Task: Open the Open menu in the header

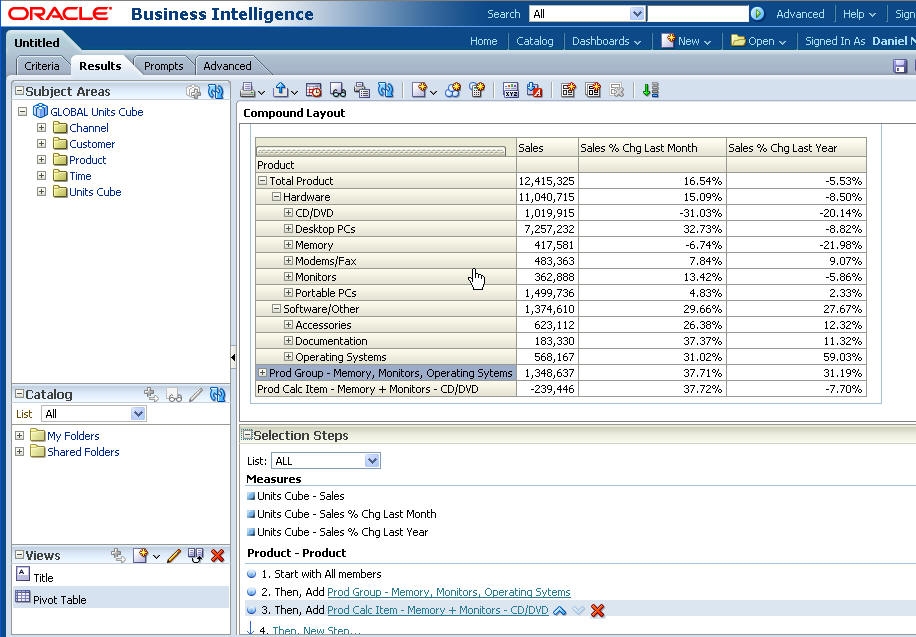Action: [758, 41]
